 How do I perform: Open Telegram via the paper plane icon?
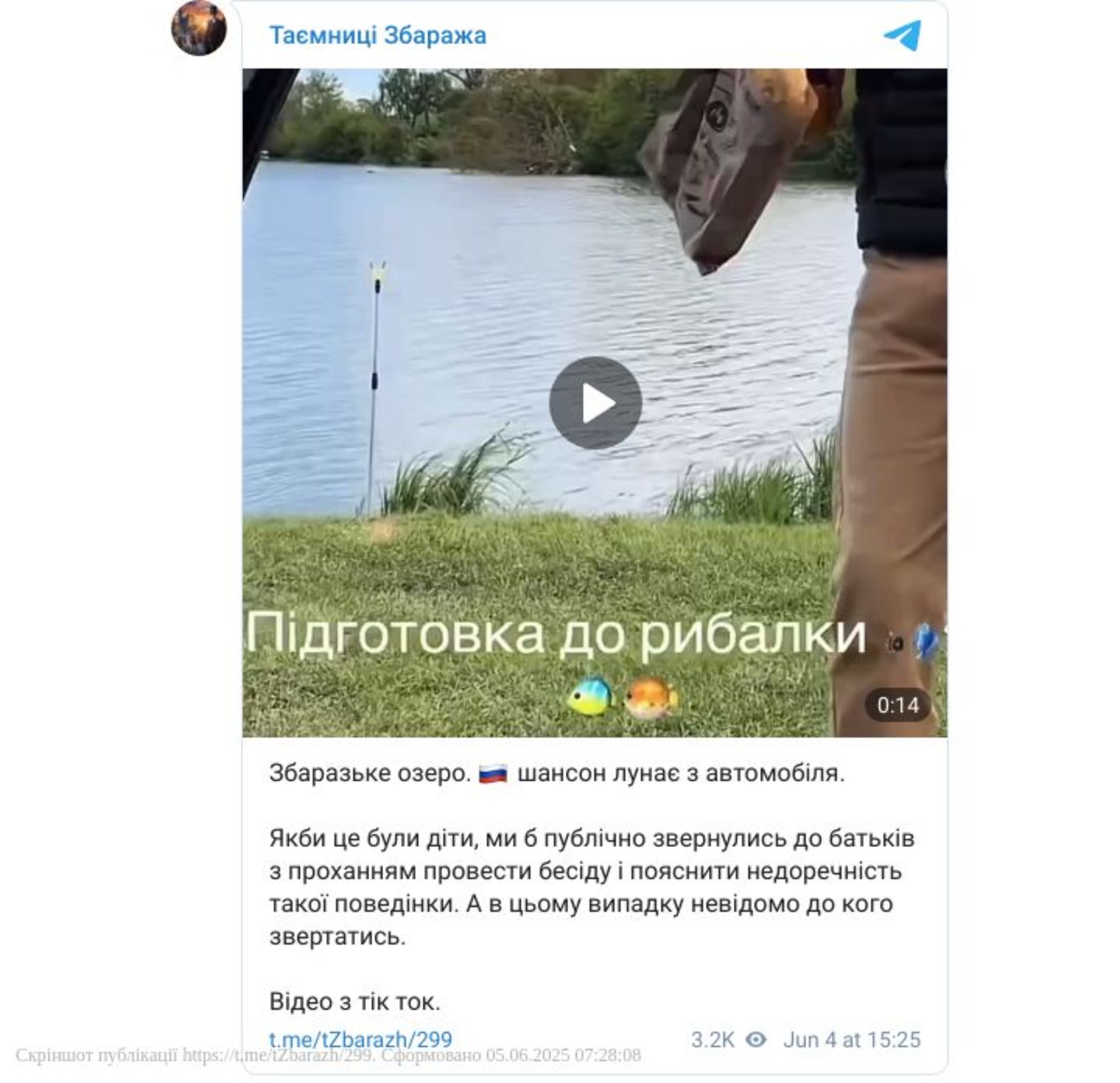pyautogui.click(x=902, y=36)
